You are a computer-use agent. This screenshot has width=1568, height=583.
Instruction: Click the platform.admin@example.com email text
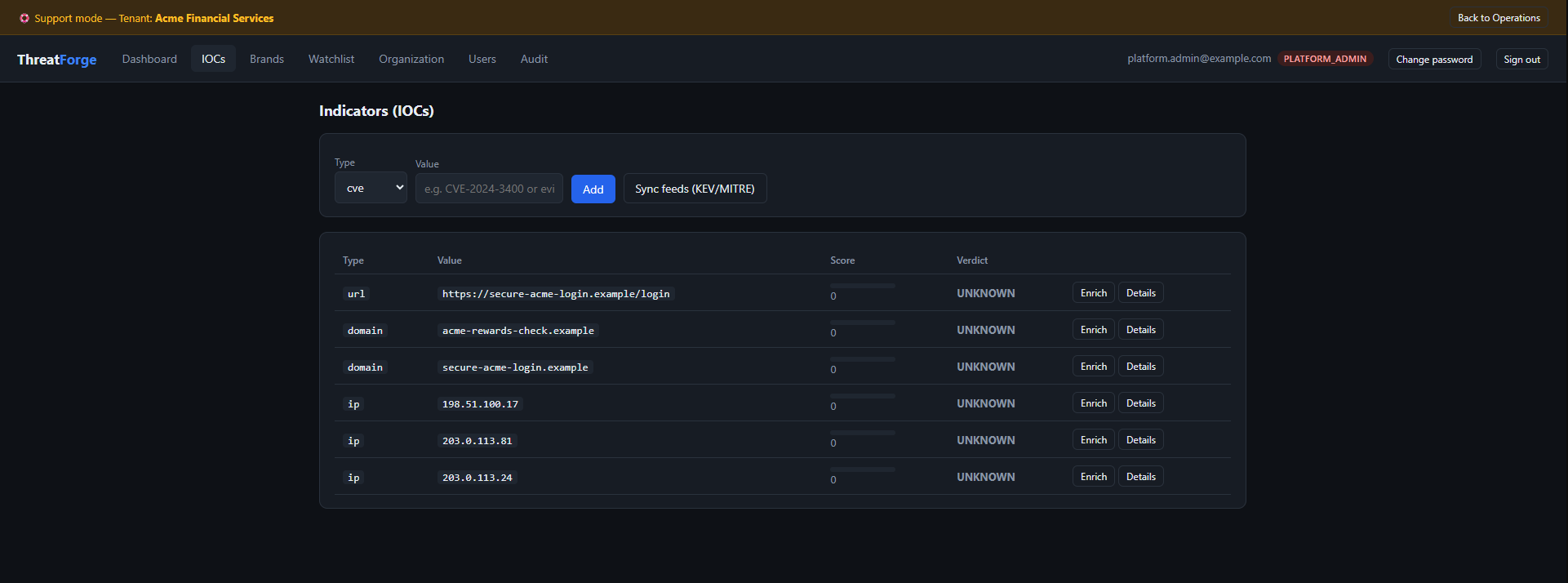coord(1199,59)
